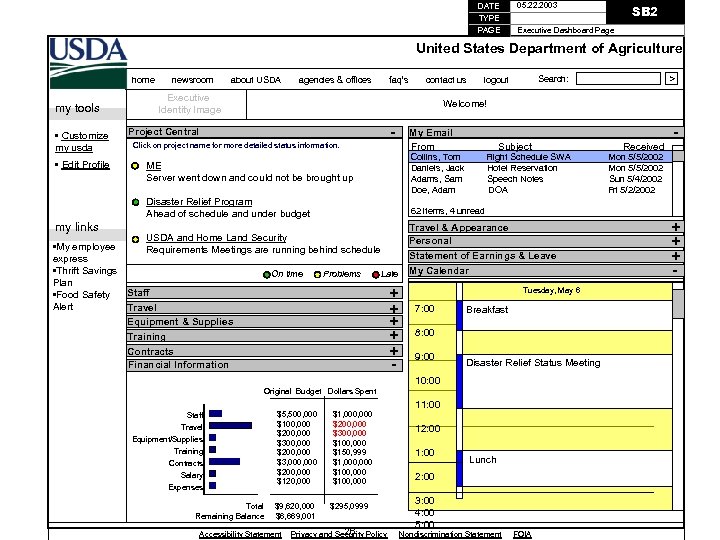Screen dimensions: 720x540
Task: Click the Executive Identity Image placeholder
Action: pos(187,104)
